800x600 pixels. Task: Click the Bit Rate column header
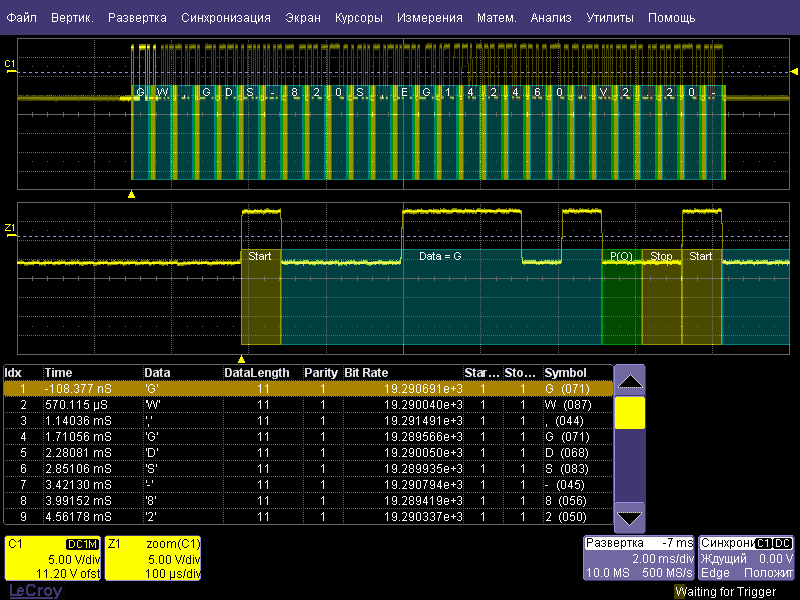click(x=366, y=372)
